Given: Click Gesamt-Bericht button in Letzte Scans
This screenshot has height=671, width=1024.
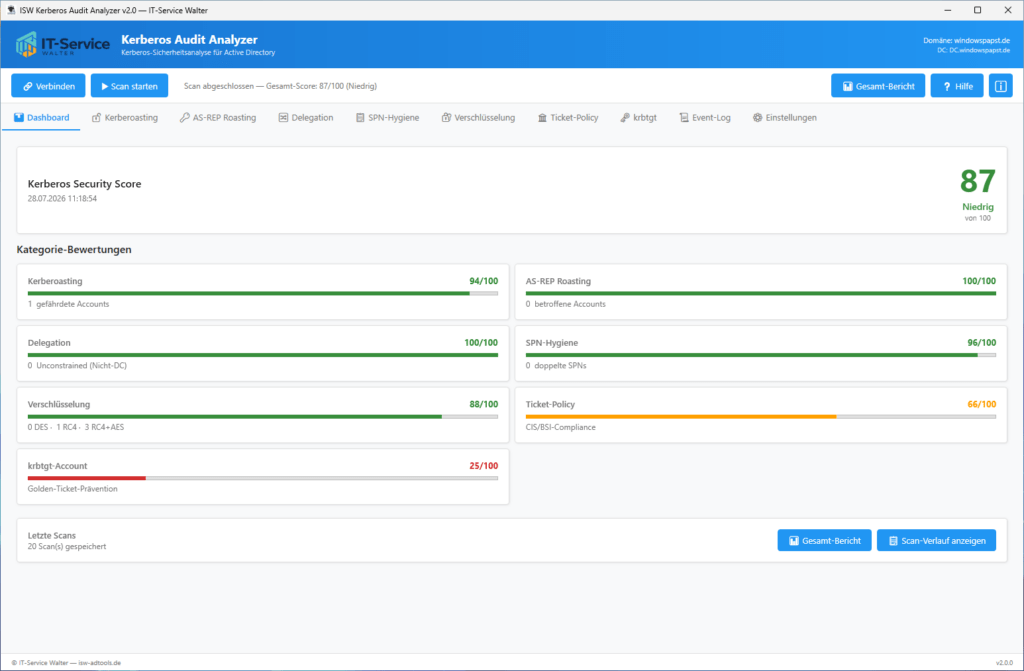Looking at the screenshot, I should (x=824, y=540).
